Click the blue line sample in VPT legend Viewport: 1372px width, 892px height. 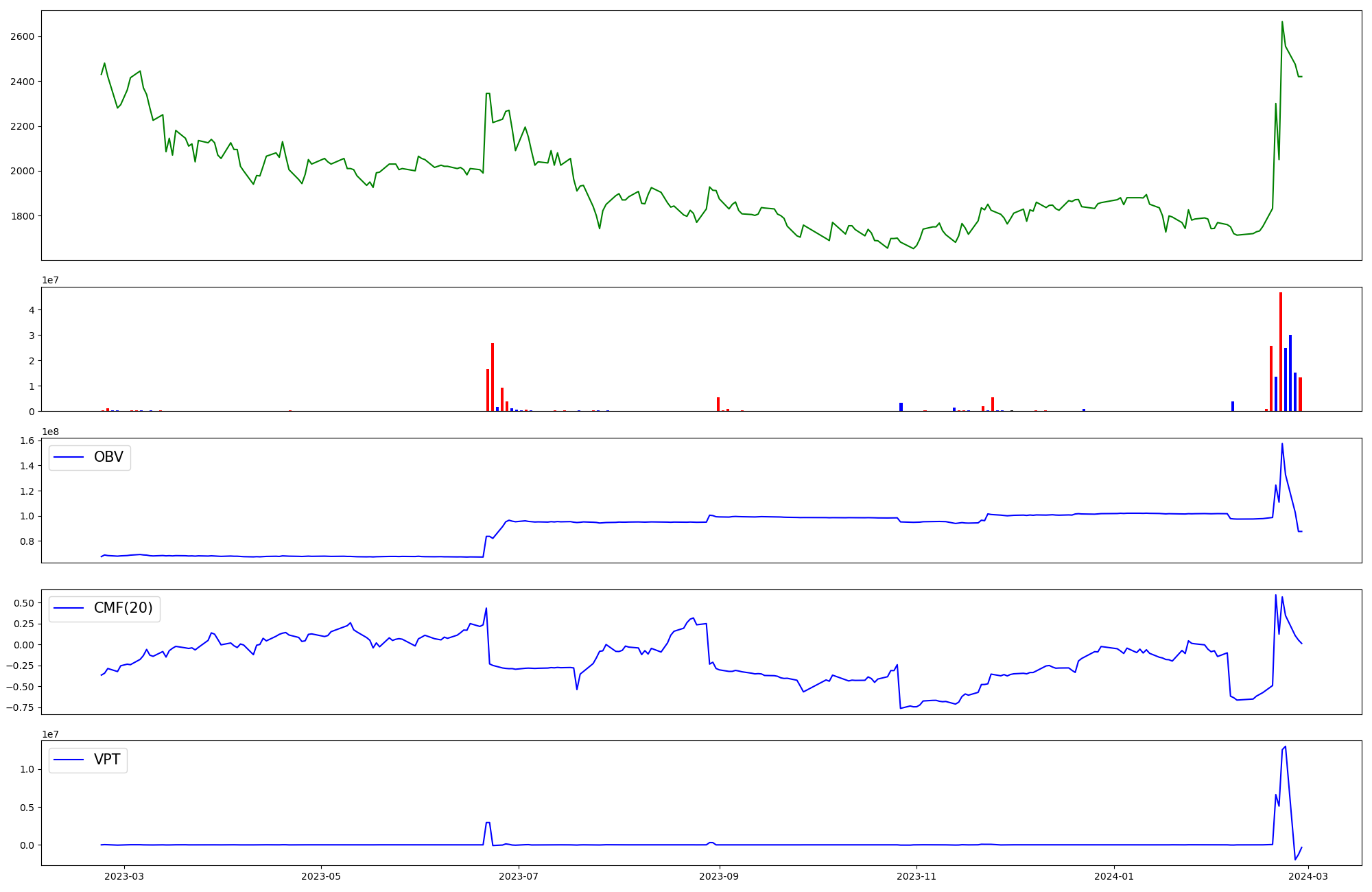[69, 760]
